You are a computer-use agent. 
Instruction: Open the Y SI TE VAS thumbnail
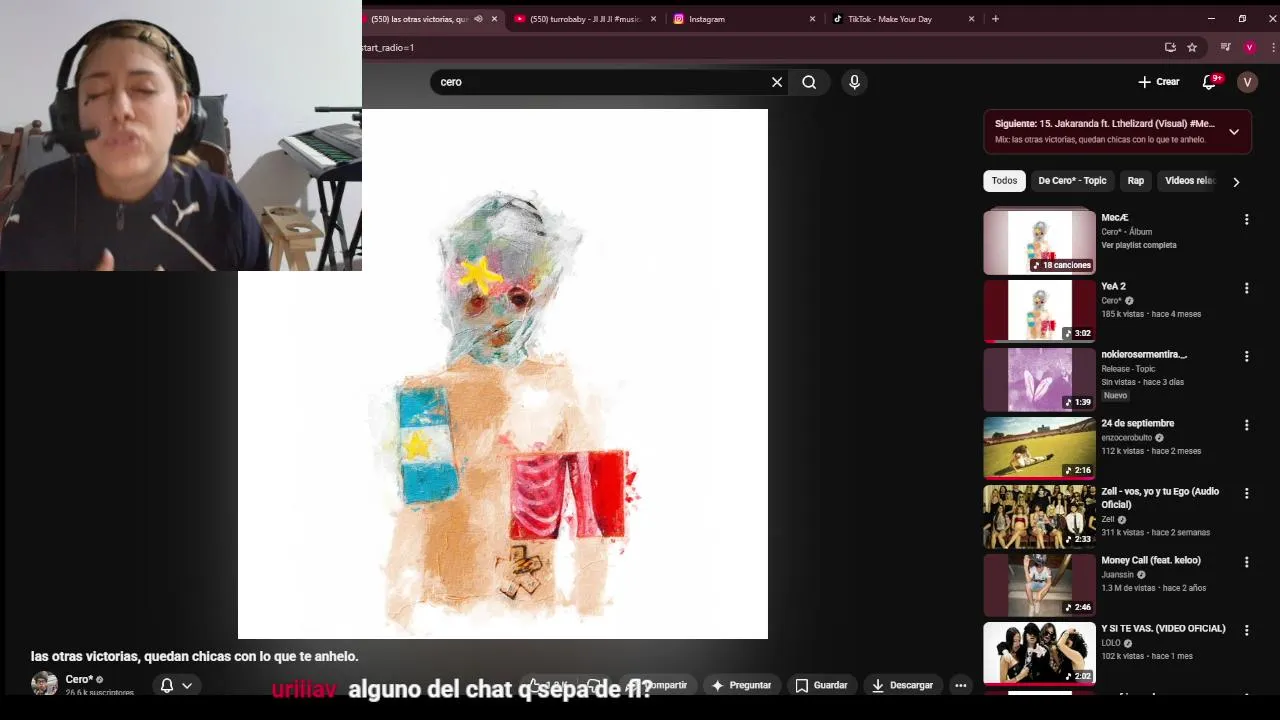(1039, 653)
